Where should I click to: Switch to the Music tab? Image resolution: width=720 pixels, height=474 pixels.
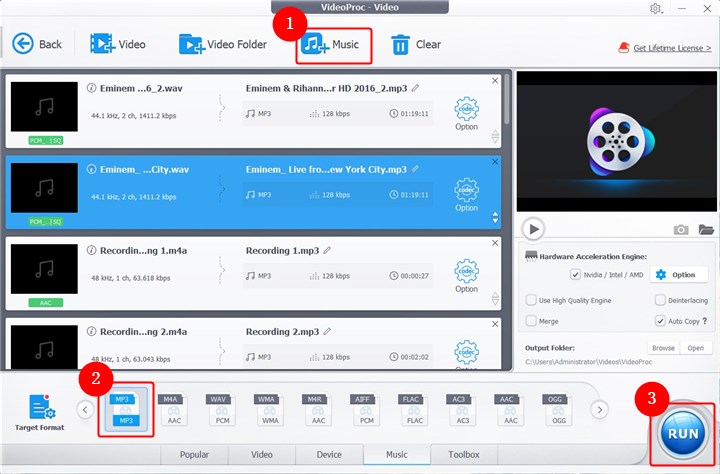(x=397, y=454)
